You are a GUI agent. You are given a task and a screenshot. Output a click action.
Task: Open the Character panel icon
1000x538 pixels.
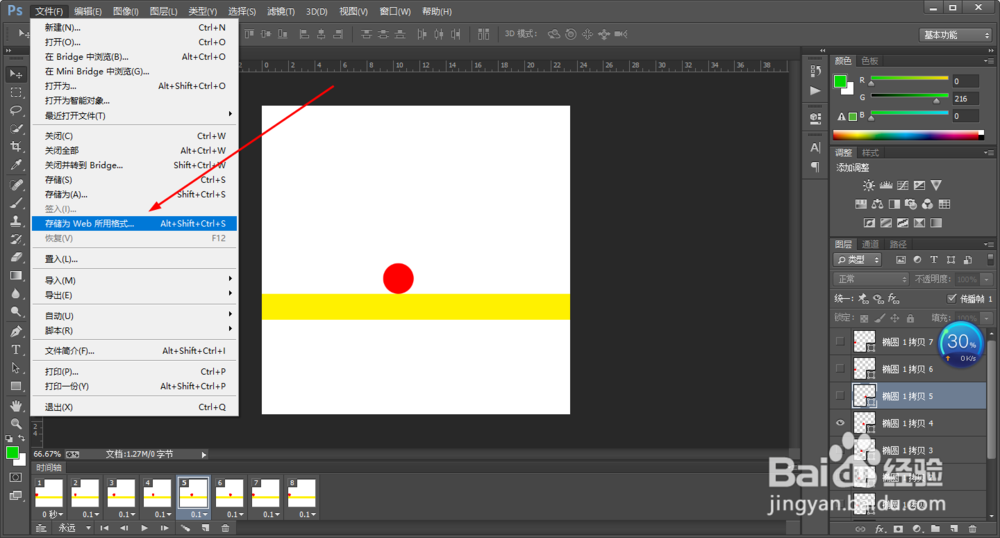(815, 147)
